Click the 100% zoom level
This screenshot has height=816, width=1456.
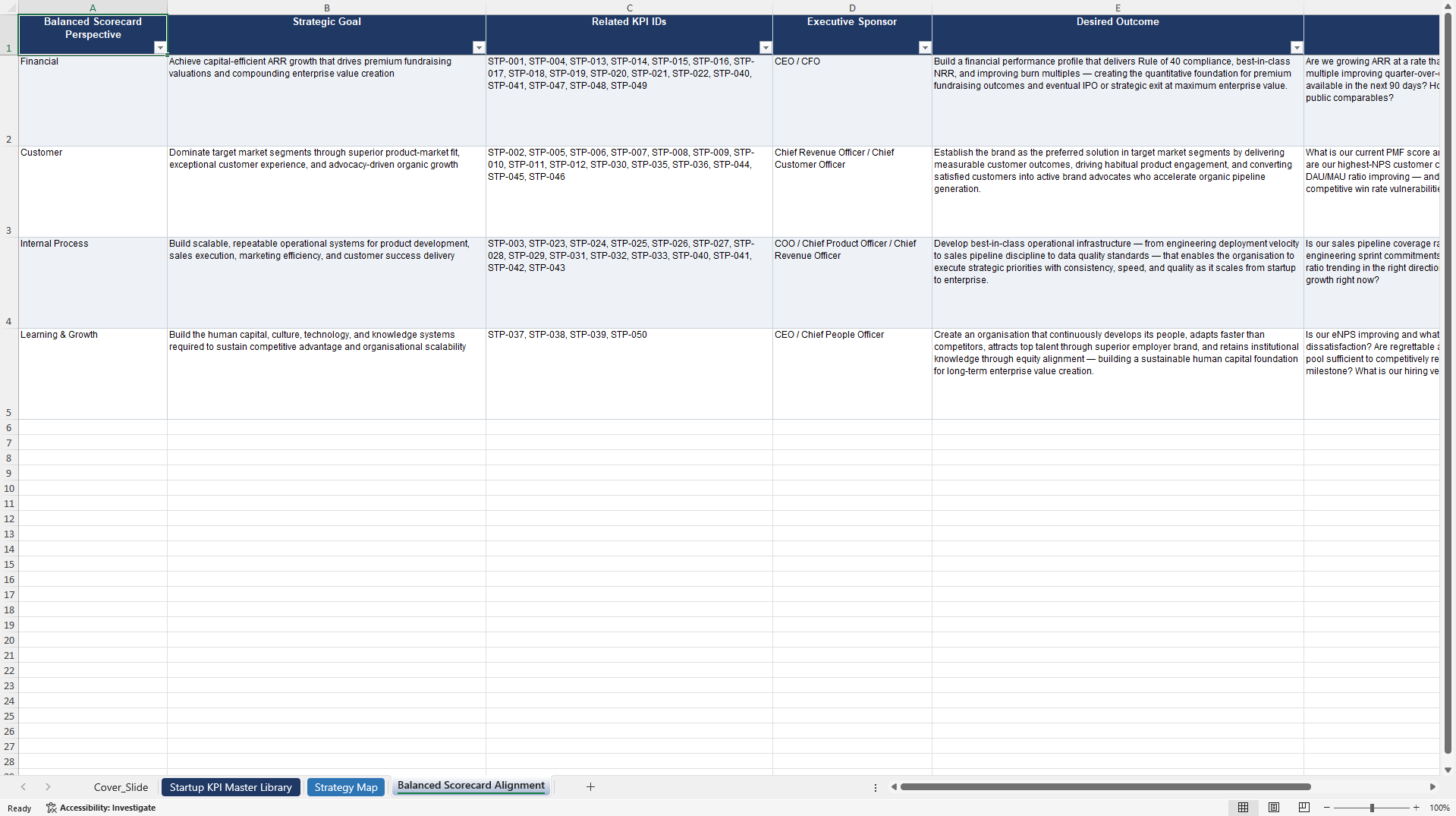tap(1439, 808)
